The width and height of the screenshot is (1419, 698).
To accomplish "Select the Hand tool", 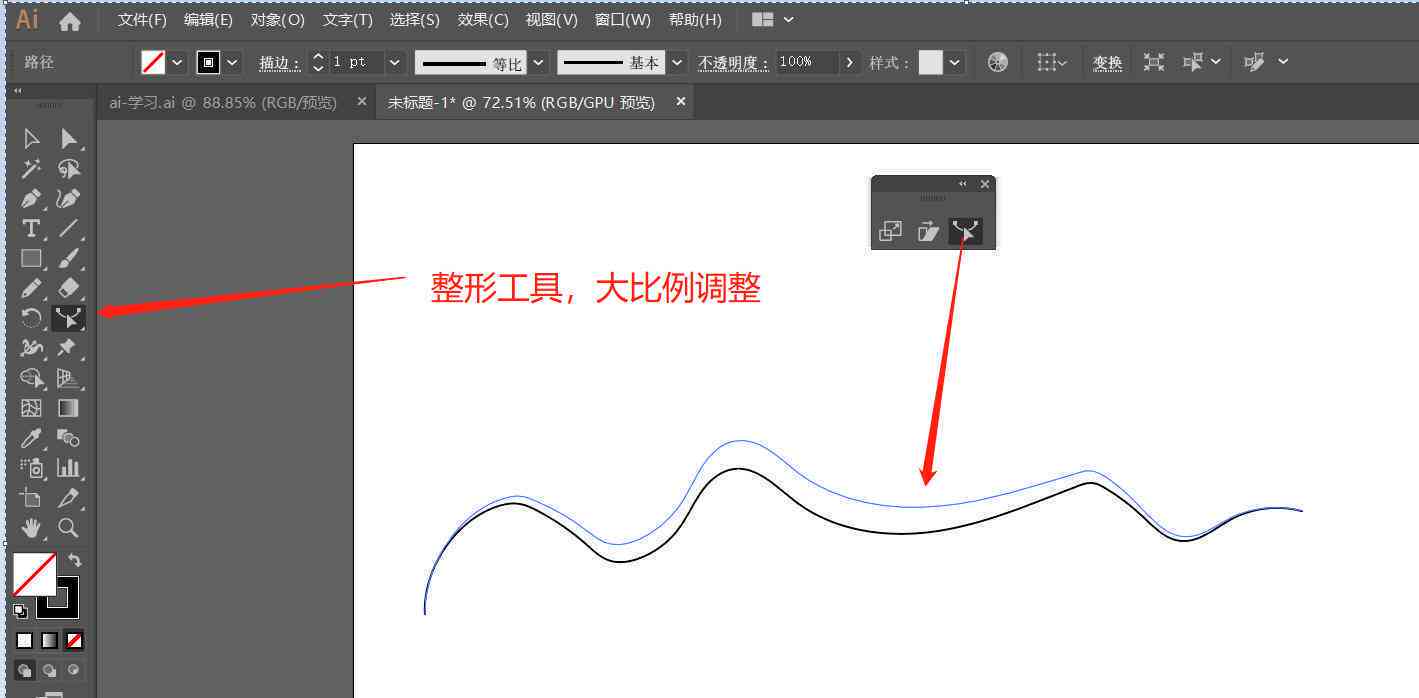I will tap(31, 527).
